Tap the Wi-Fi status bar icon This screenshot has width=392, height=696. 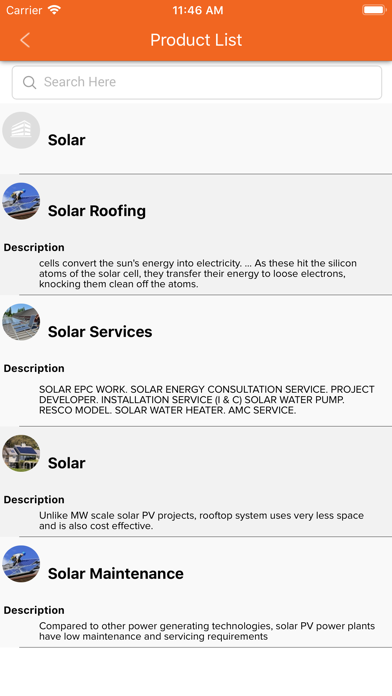coord(54,10)
